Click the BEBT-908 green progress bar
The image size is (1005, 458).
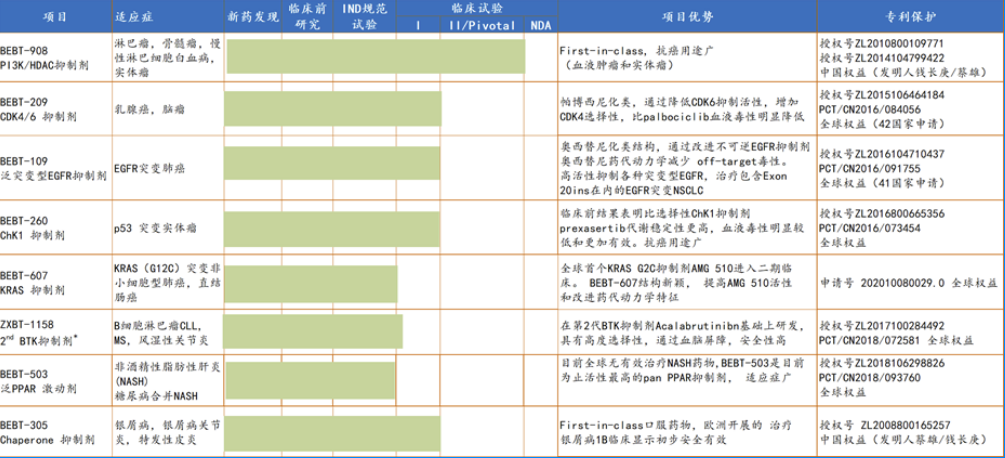click(376, 56)
